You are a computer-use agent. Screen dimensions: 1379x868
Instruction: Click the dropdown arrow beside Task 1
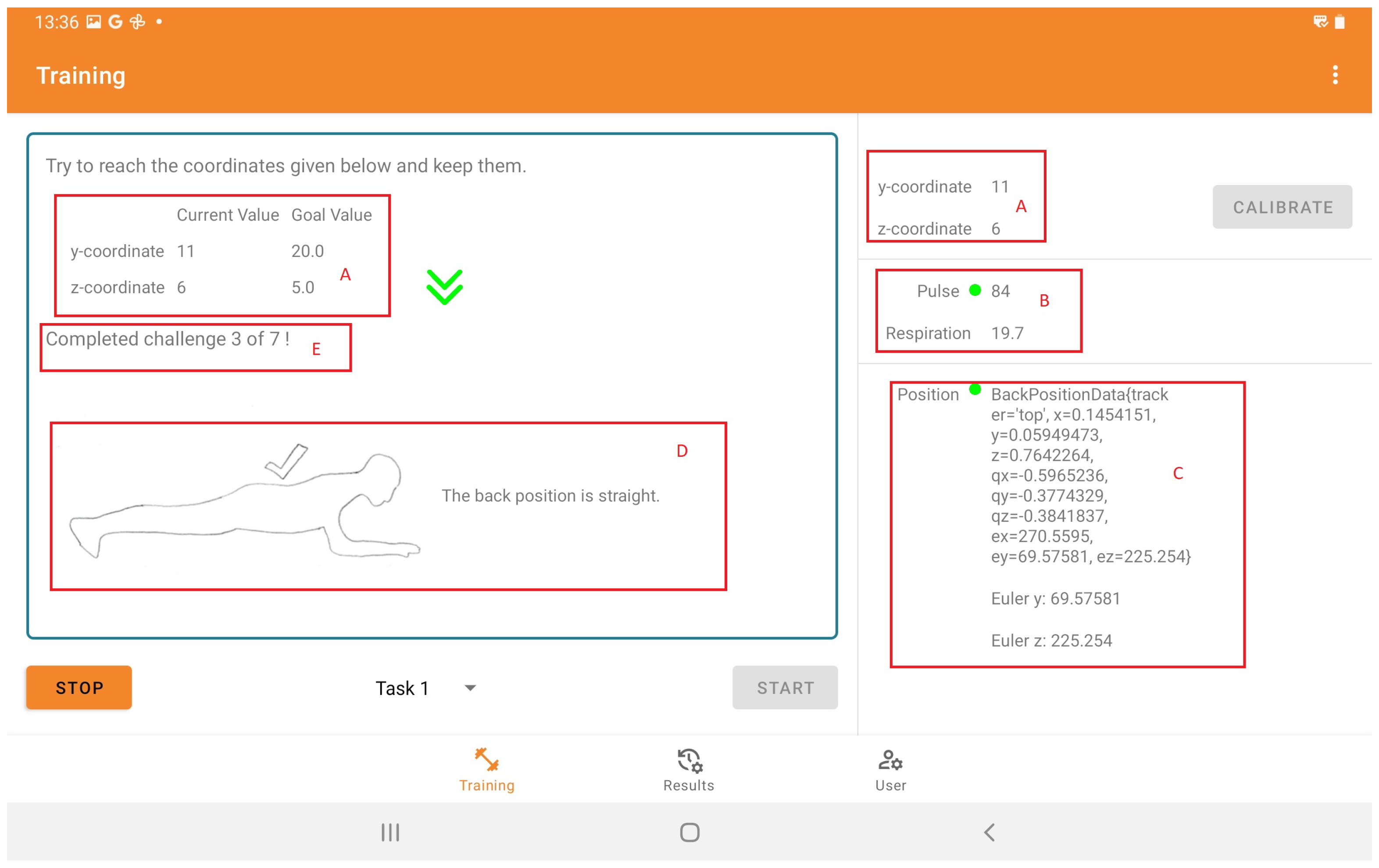tap(470, 688)
